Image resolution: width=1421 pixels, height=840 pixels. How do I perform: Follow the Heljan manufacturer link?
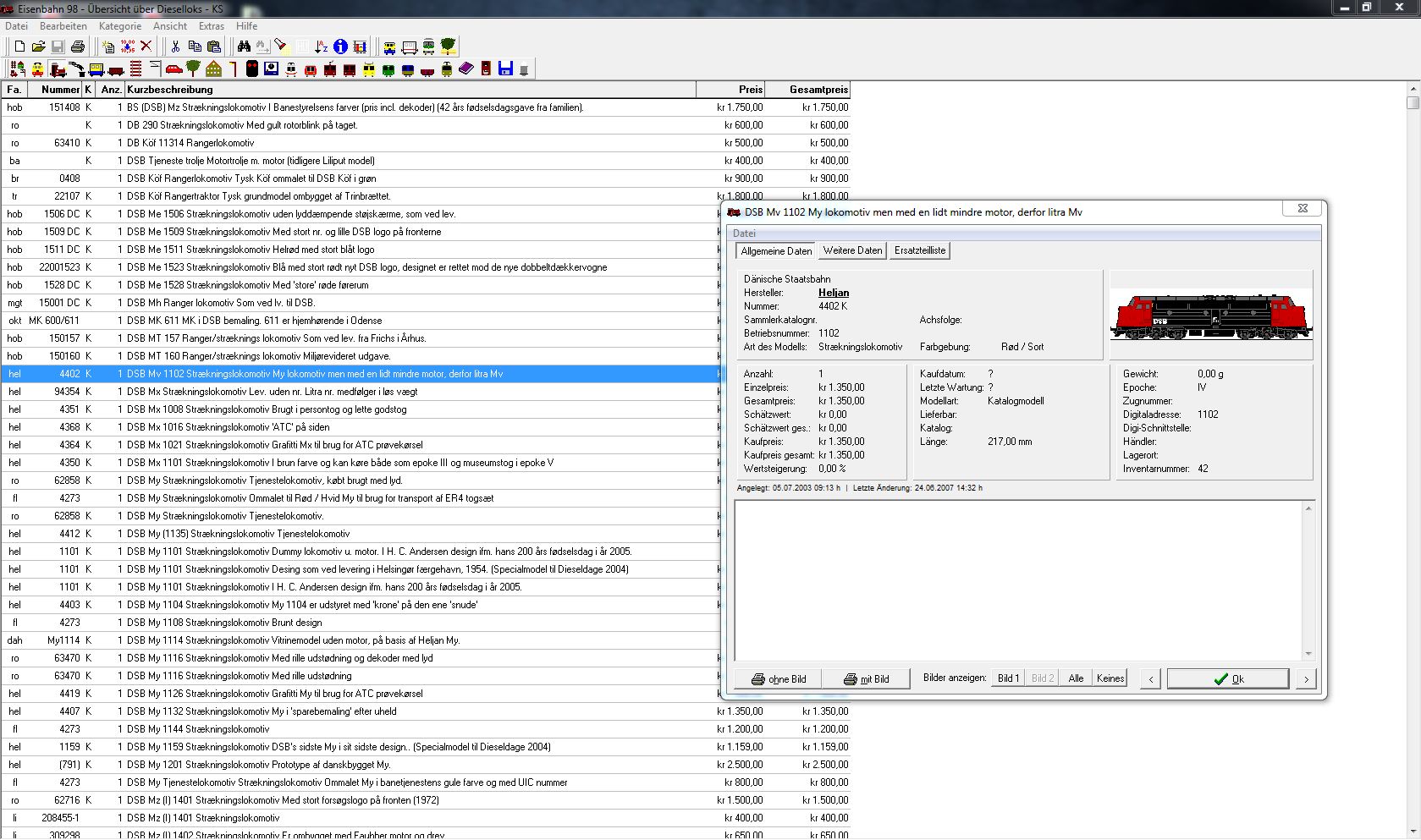[x=834, y=293]
